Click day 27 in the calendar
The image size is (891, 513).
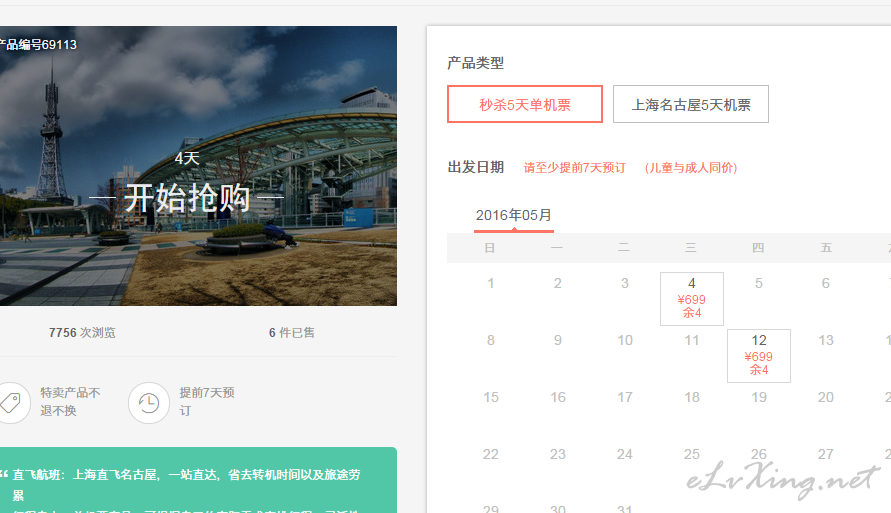pos(826,454)
